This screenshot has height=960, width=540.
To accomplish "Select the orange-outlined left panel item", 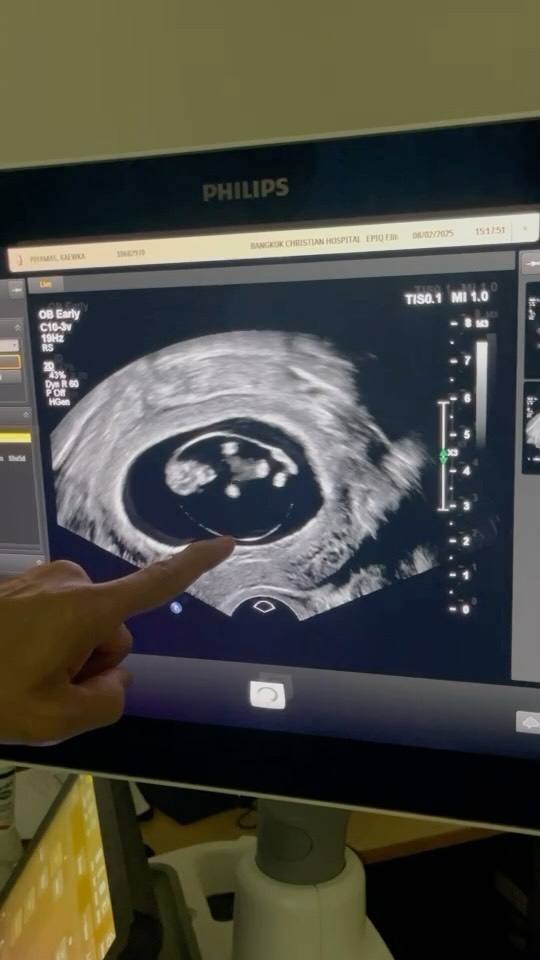I will pos(10,362).
